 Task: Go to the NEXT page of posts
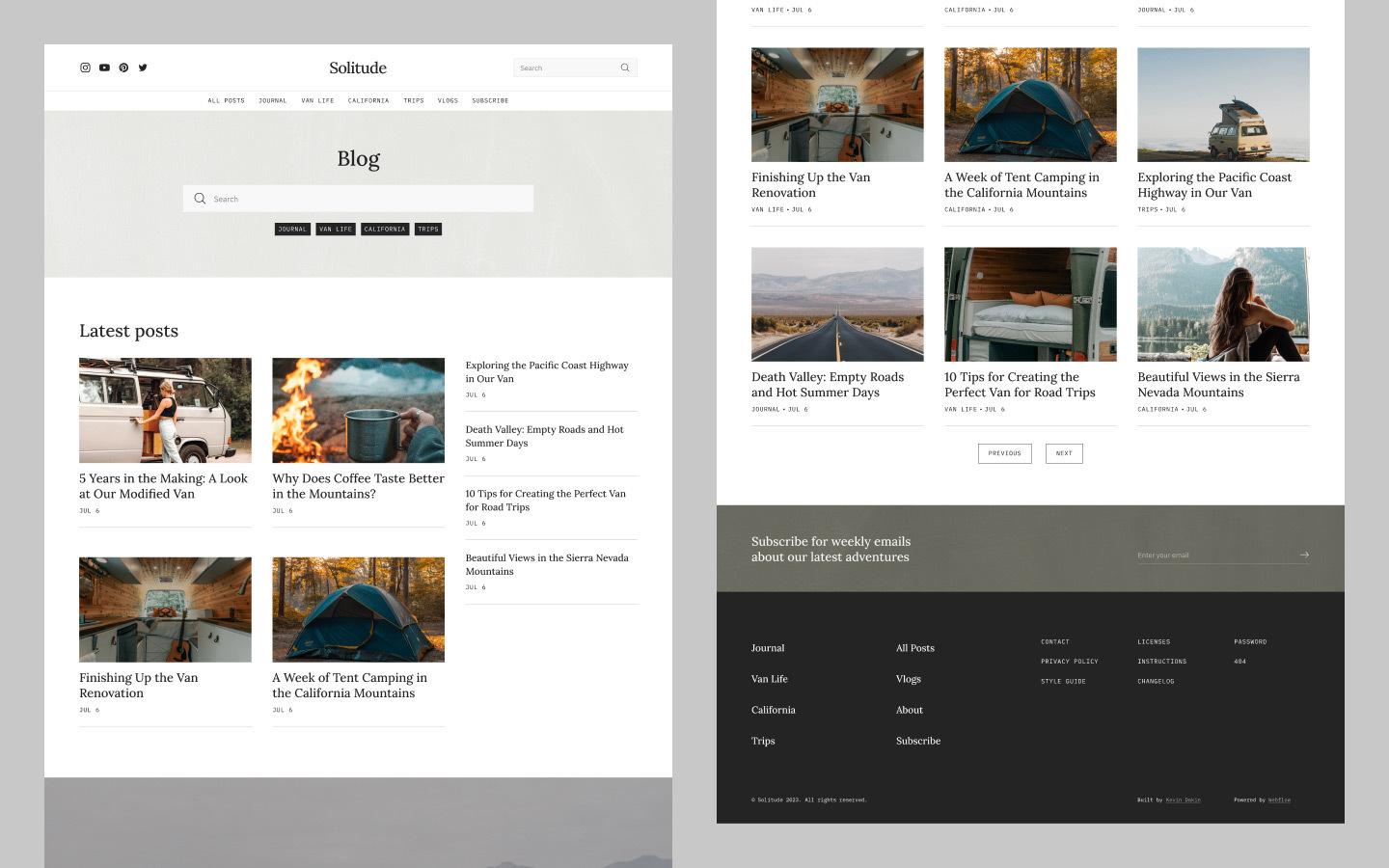click(1063, 453)
